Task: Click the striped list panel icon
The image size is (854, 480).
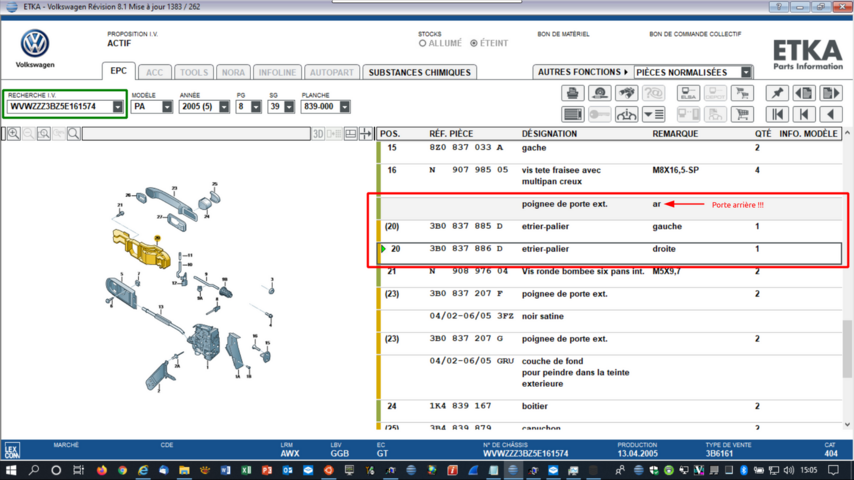Action: 572,114
